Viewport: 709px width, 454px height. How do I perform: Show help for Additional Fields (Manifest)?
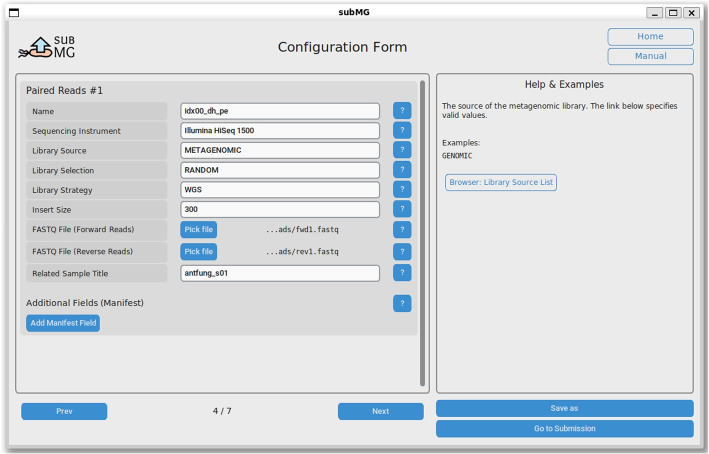tap(402, 303)
